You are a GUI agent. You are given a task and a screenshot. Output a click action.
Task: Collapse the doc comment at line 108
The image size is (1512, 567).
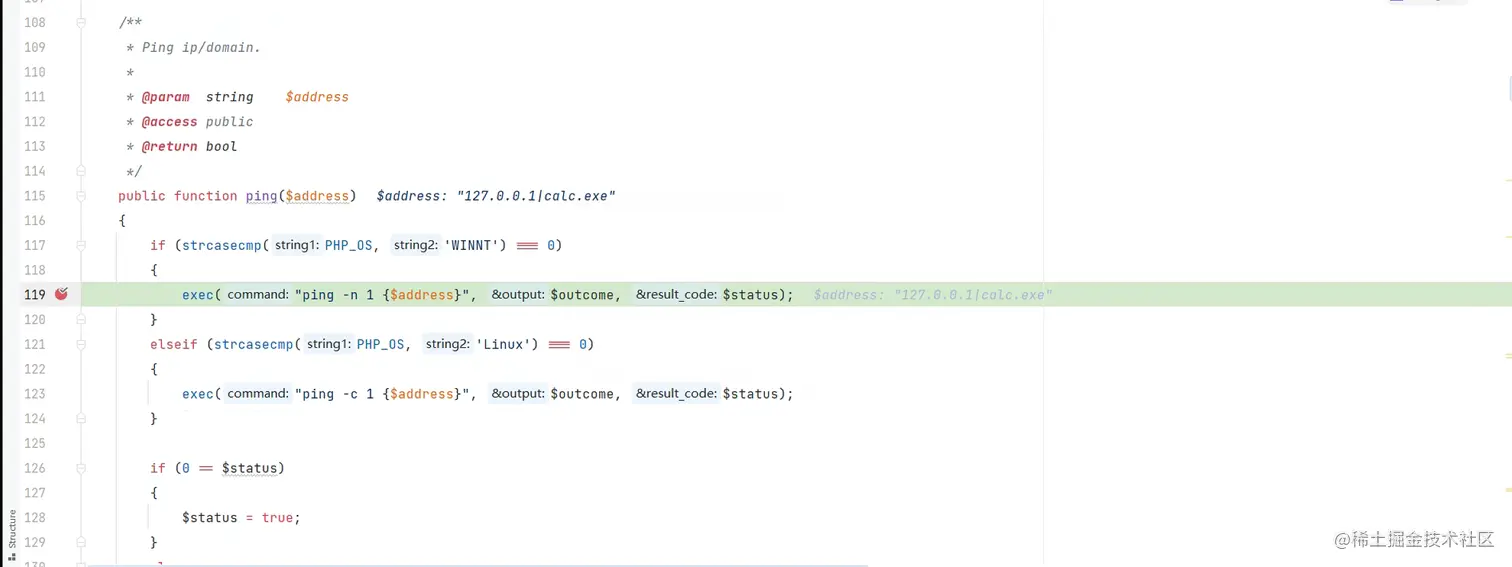(x=81, y=22)
